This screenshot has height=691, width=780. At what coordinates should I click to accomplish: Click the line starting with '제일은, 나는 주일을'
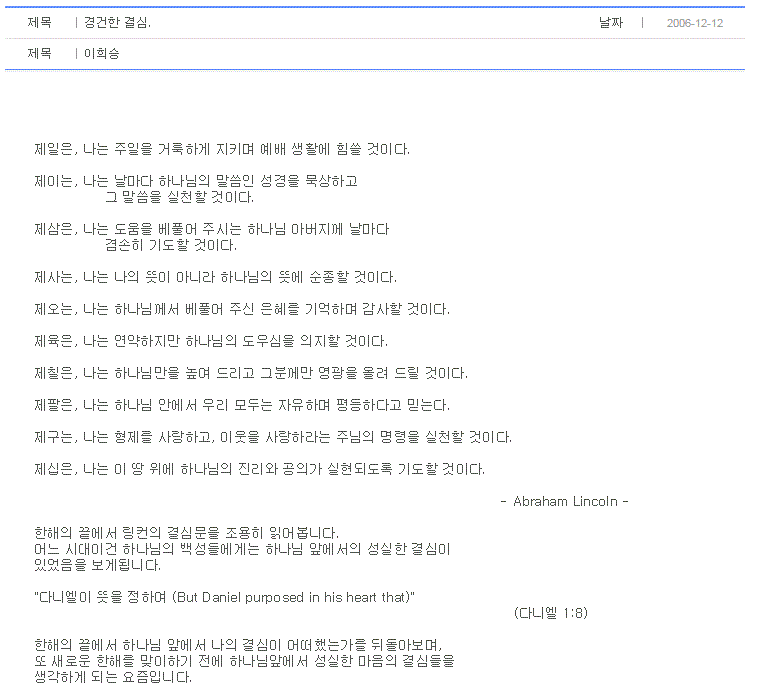point(222,149)
